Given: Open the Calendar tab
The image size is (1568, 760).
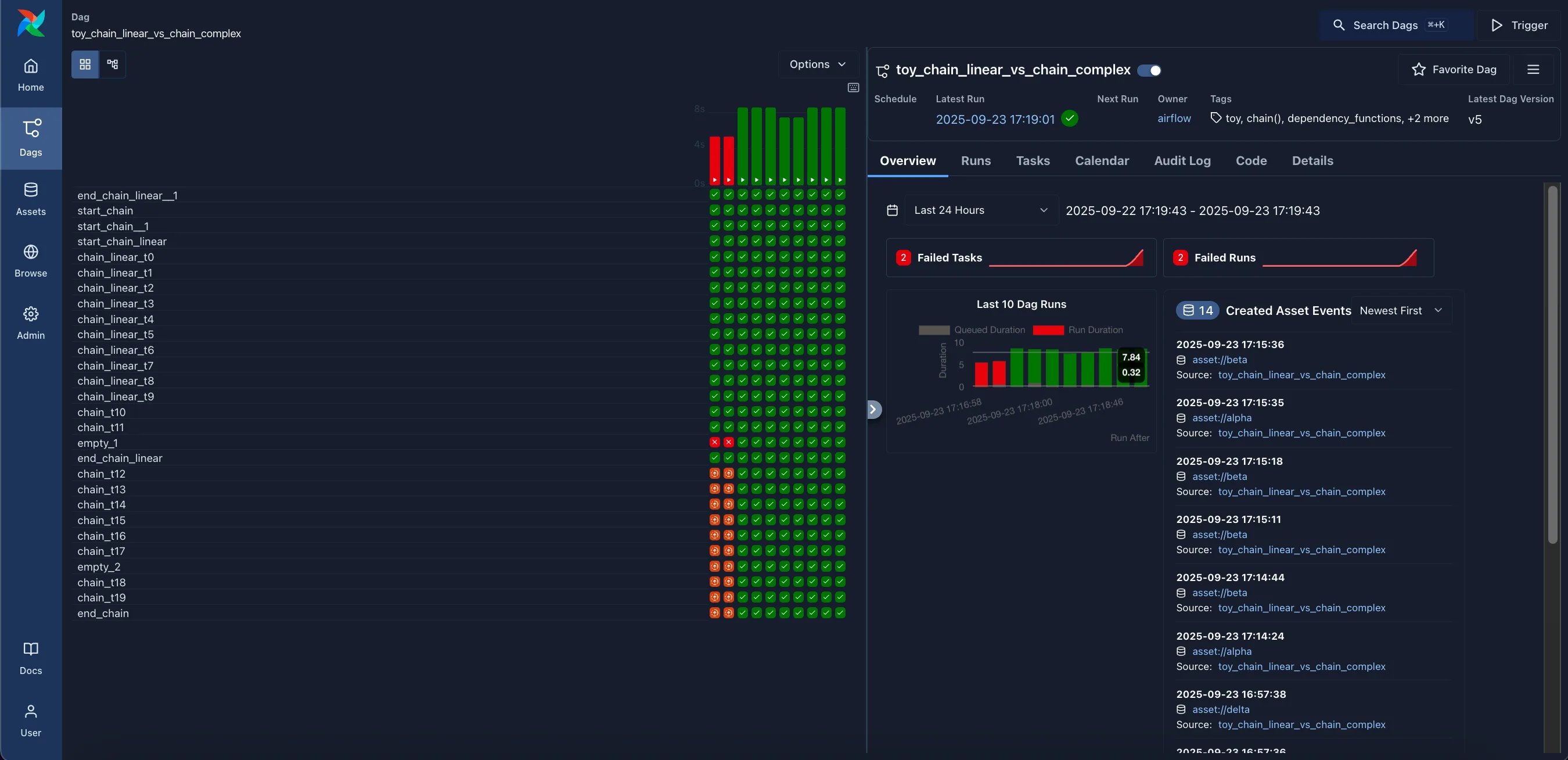Looking at the screenshot, I should coord(1102,161).
